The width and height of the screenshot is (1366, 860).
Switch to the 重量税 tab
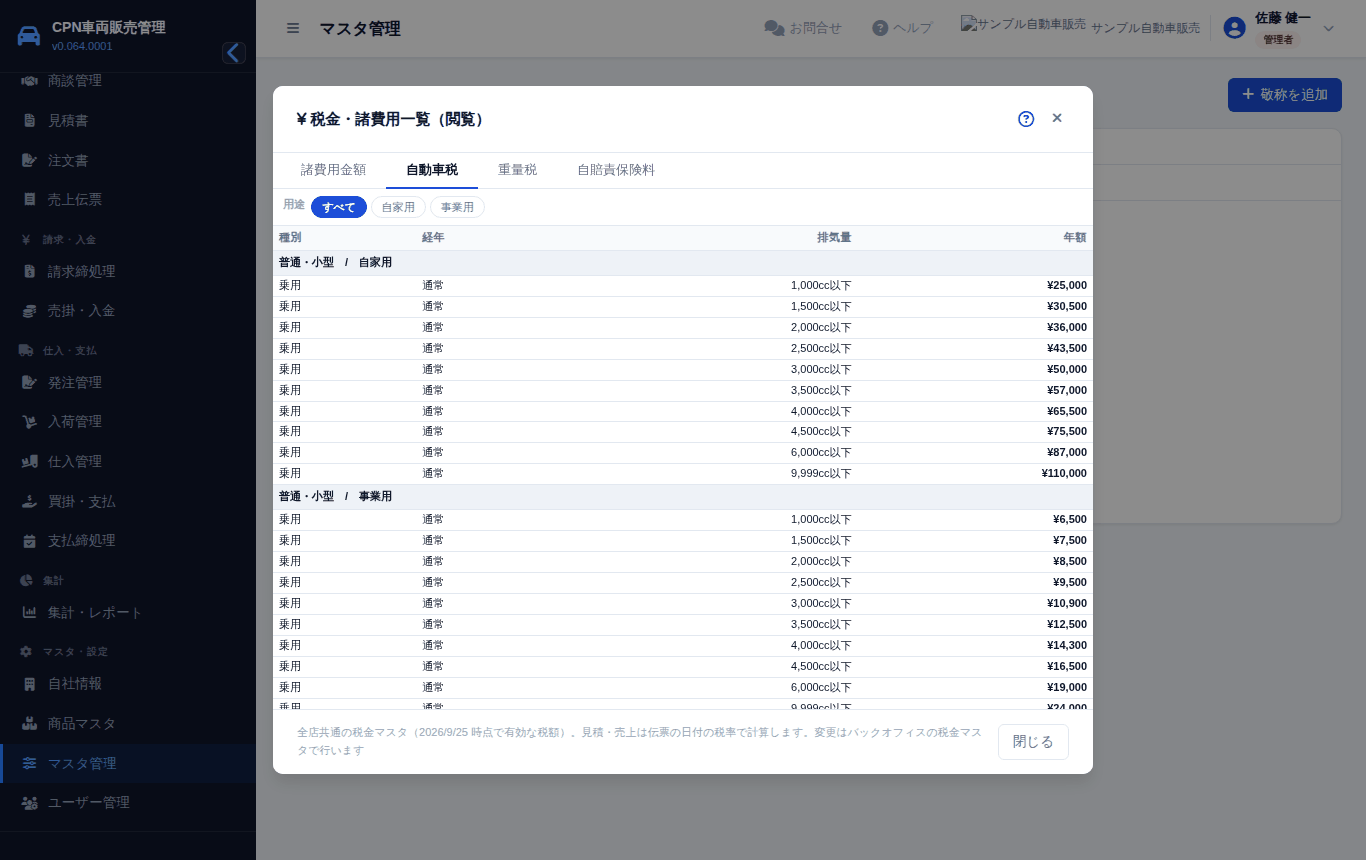pos(517,170)
